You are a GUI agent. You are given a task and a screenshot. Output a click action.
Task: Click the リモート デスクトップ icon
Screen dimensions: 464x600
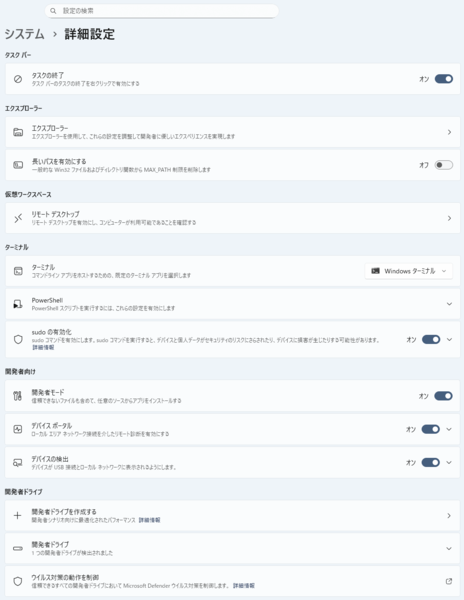[18, 218]
